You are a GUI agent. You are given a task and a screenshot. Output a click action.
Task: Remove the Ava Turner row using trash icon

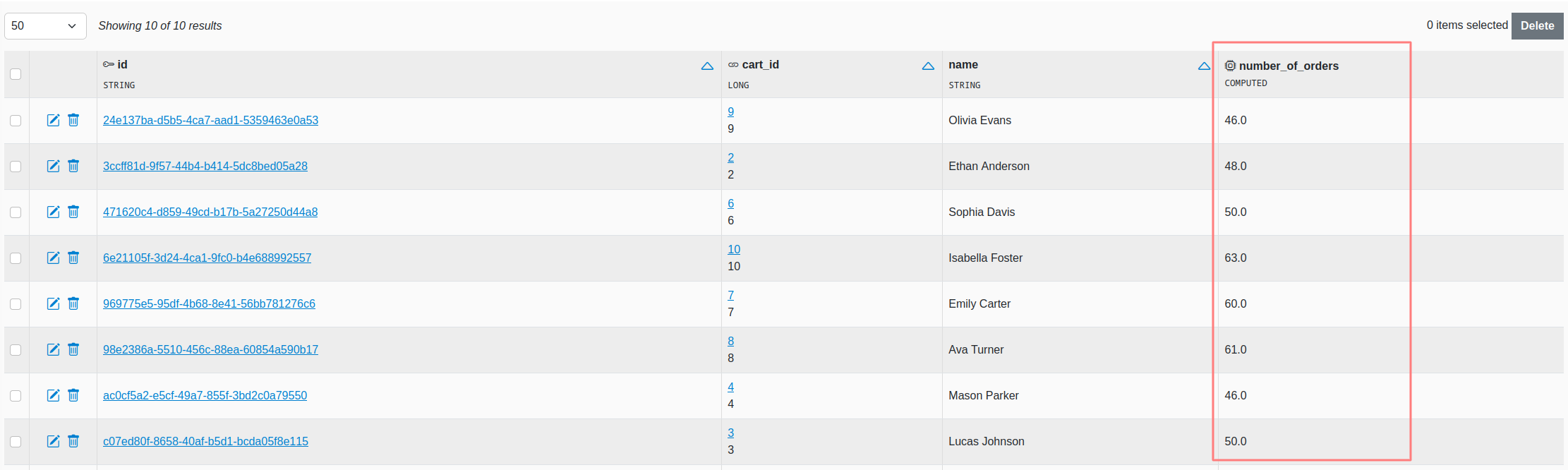73,349
